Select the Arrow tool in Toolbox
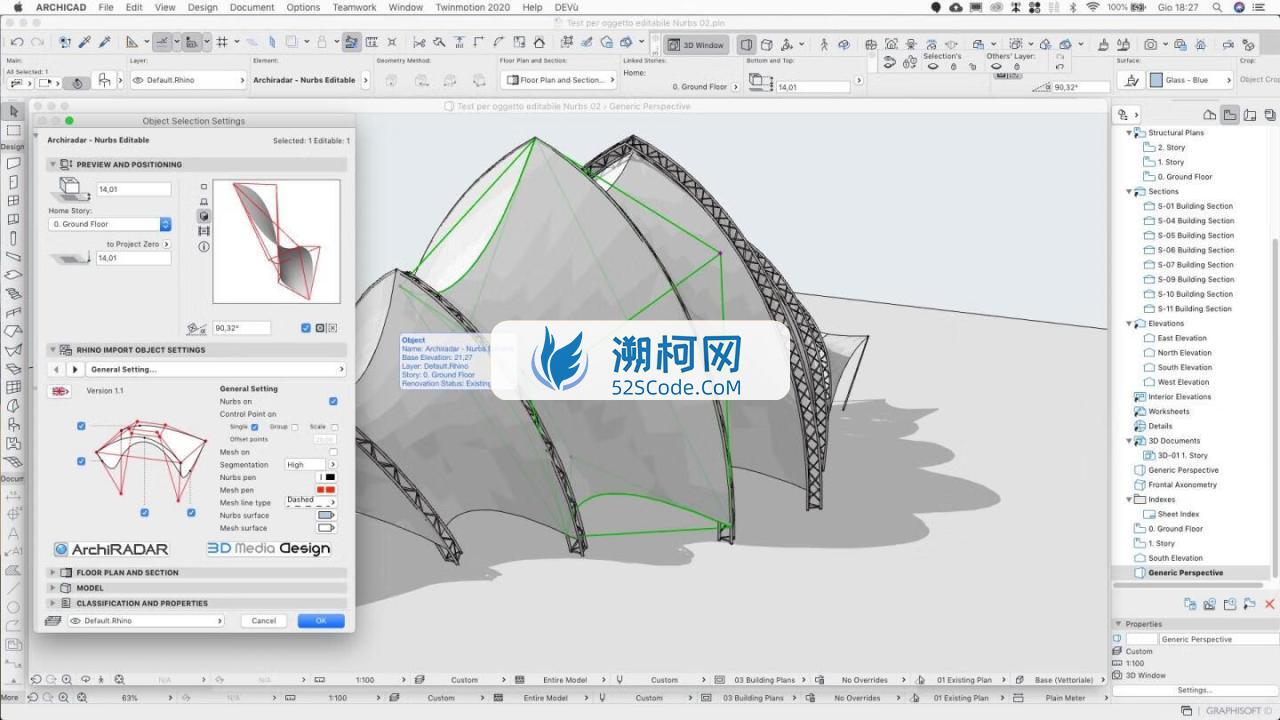This screenshot has width=1280, height=720. point(14,111)
